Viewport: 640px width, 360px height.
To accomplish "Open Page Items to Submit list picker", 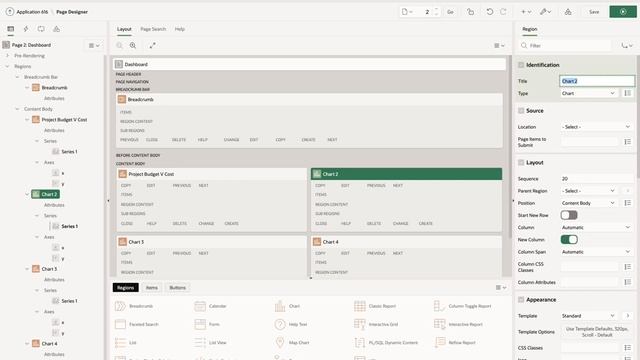I will (627, 142).
